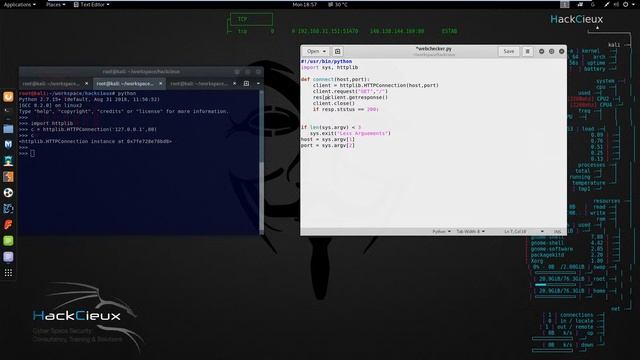Click the shebang line in editor

point(326,61)
